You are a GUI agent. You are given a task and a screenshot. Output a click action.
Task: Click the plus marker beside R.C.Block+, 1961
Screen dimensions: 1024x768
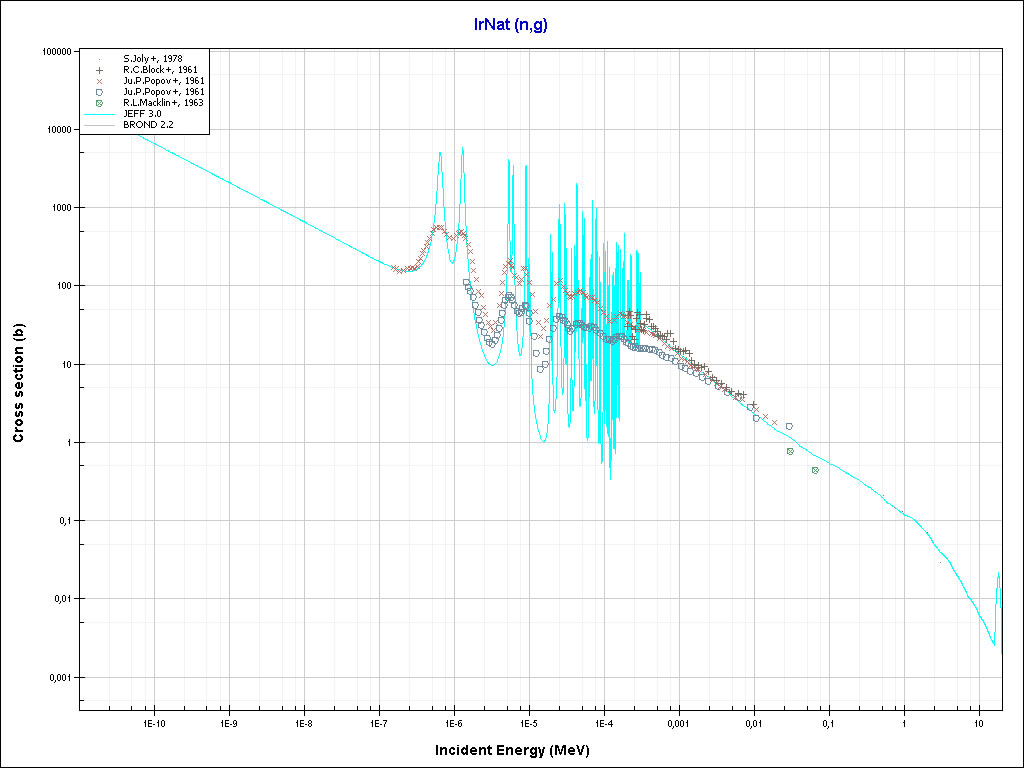tap(100, 70)
